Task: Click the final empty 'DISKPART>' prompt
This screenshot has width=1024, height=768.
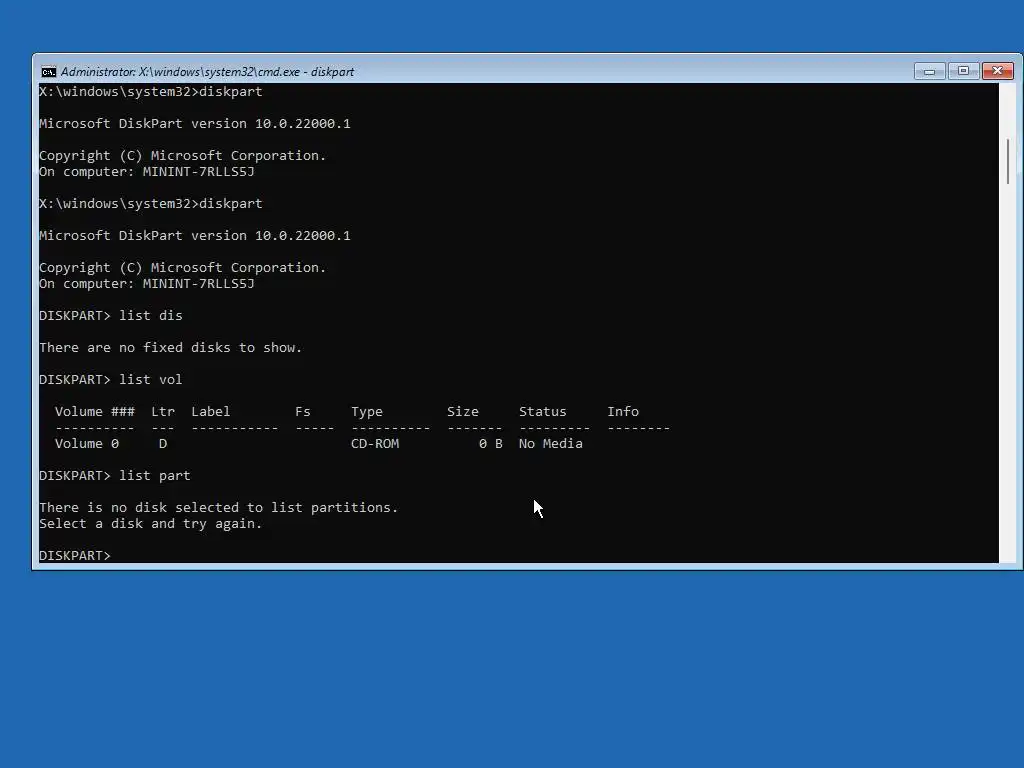Action: click(75, 555)
